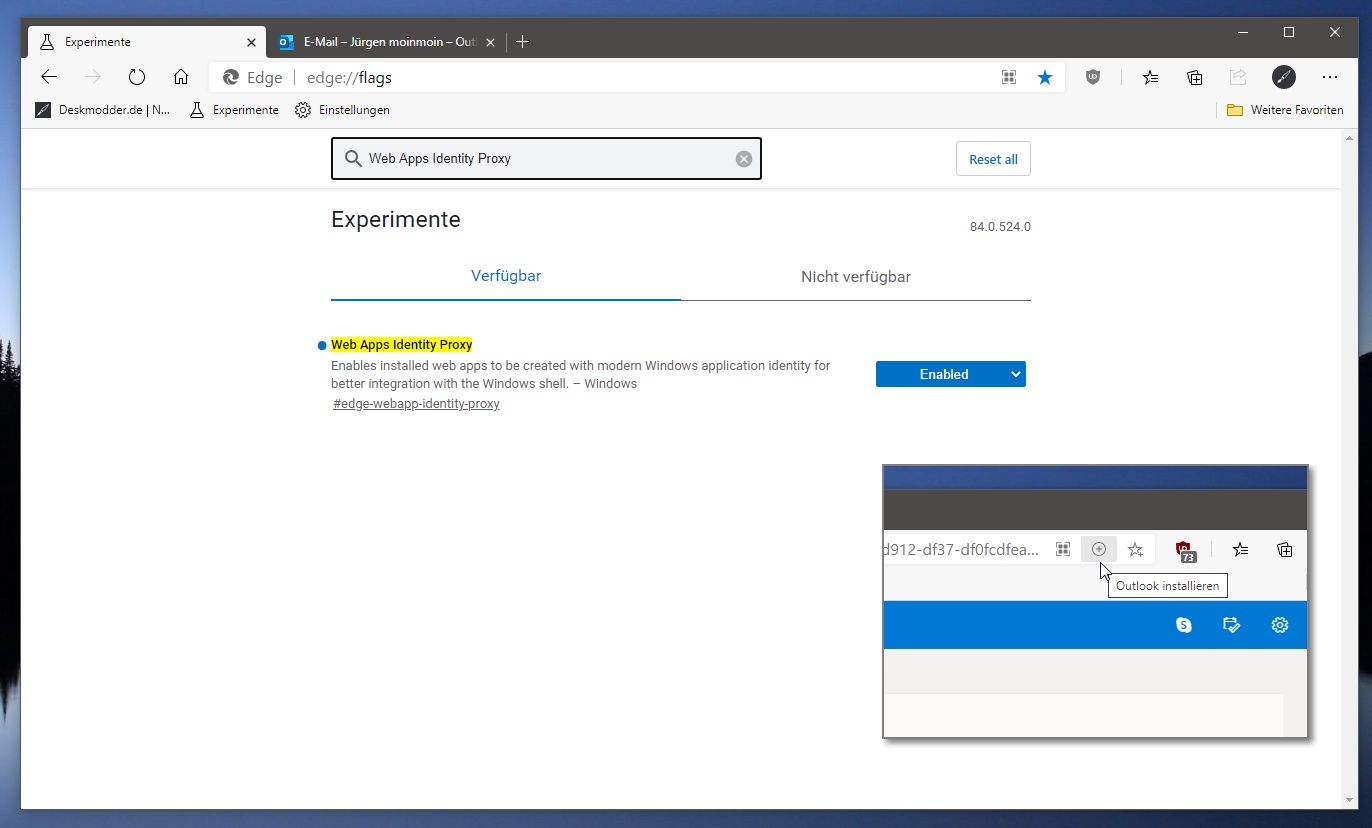Open the Deskmodder.de bookmark

pos(103,110)
